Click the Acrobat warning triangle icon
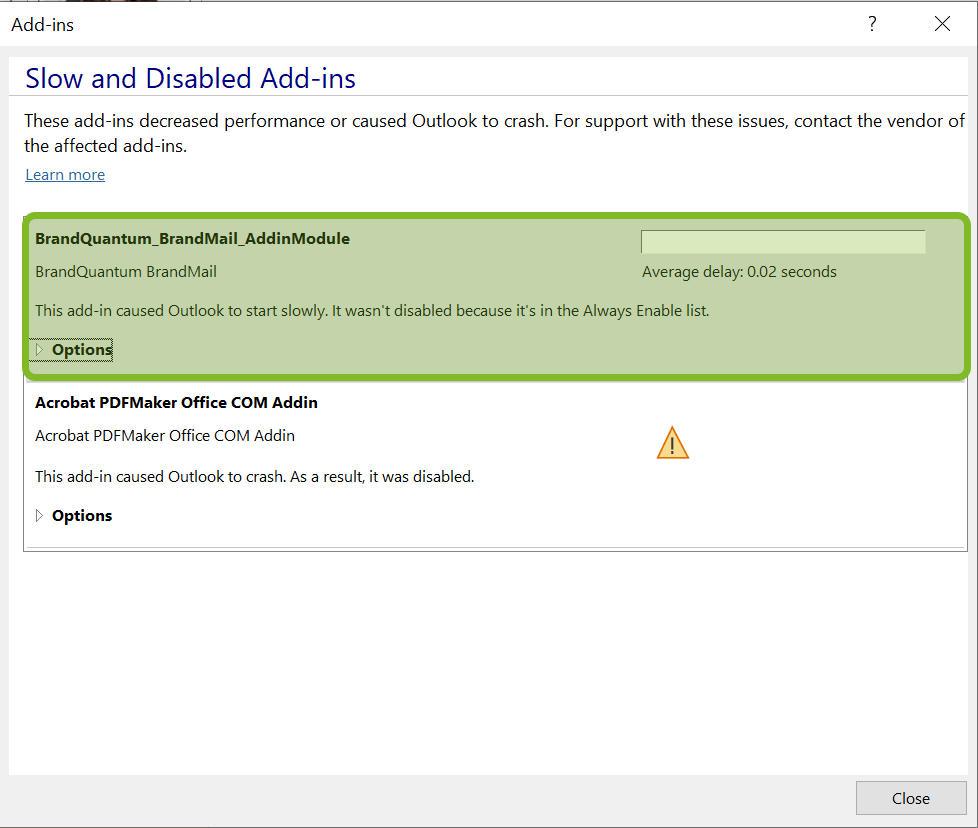The width and height of the screenshot is (978, 828). pos(672,443)
